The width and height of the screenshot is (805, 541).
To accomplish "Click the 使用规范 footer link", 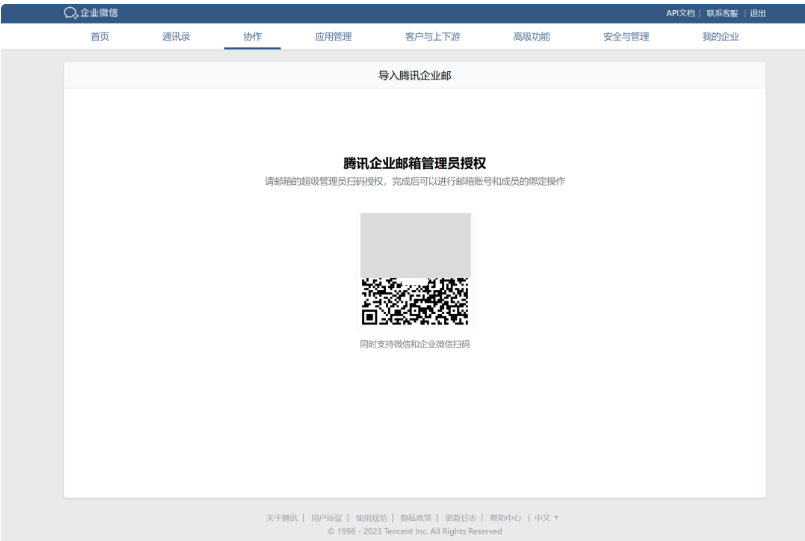I will click(x=371, y=518).
